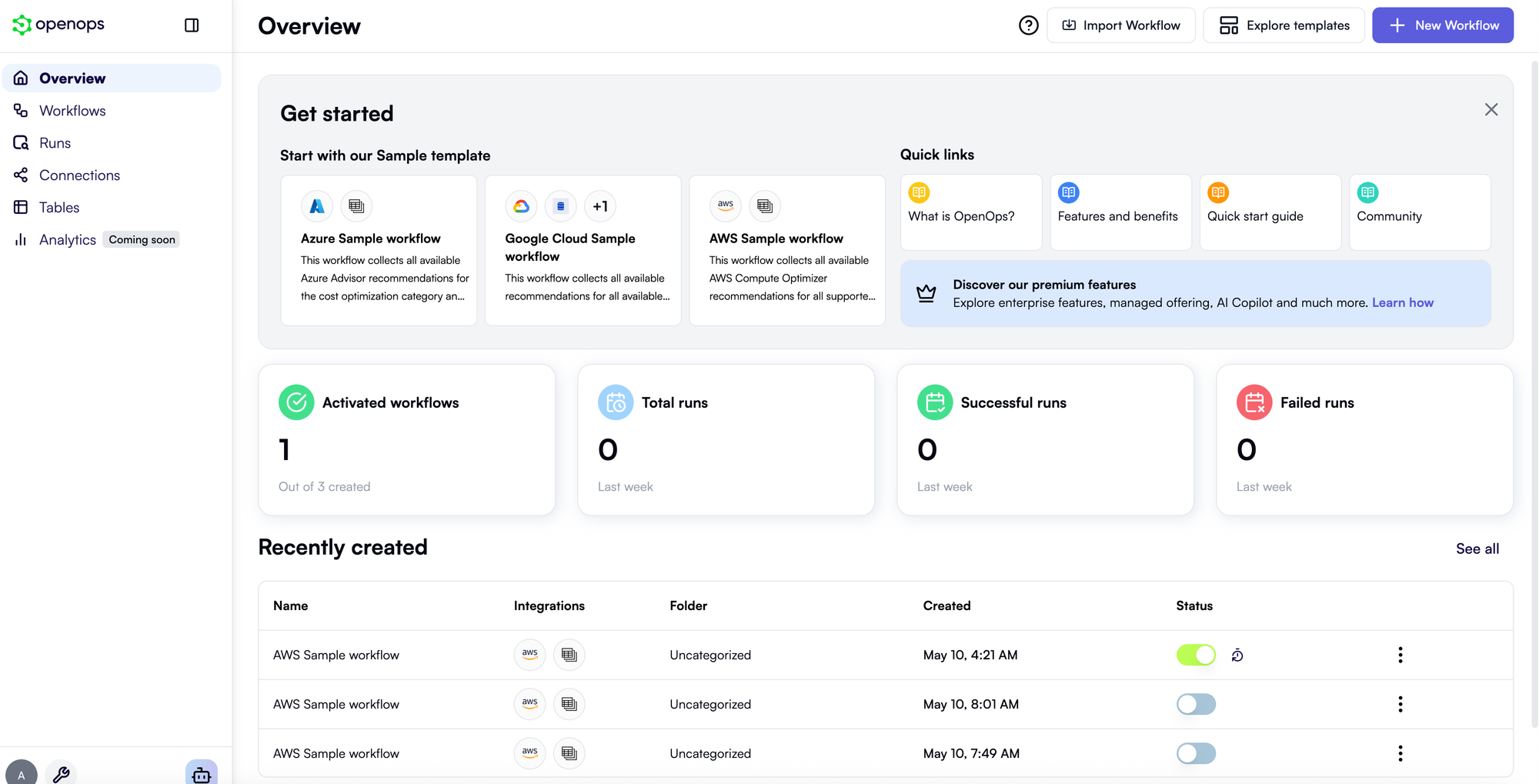This screenshot has width=1539, height=784.
Task: Click the tables icon in 8:01 AM row
Action: point(569,704)
